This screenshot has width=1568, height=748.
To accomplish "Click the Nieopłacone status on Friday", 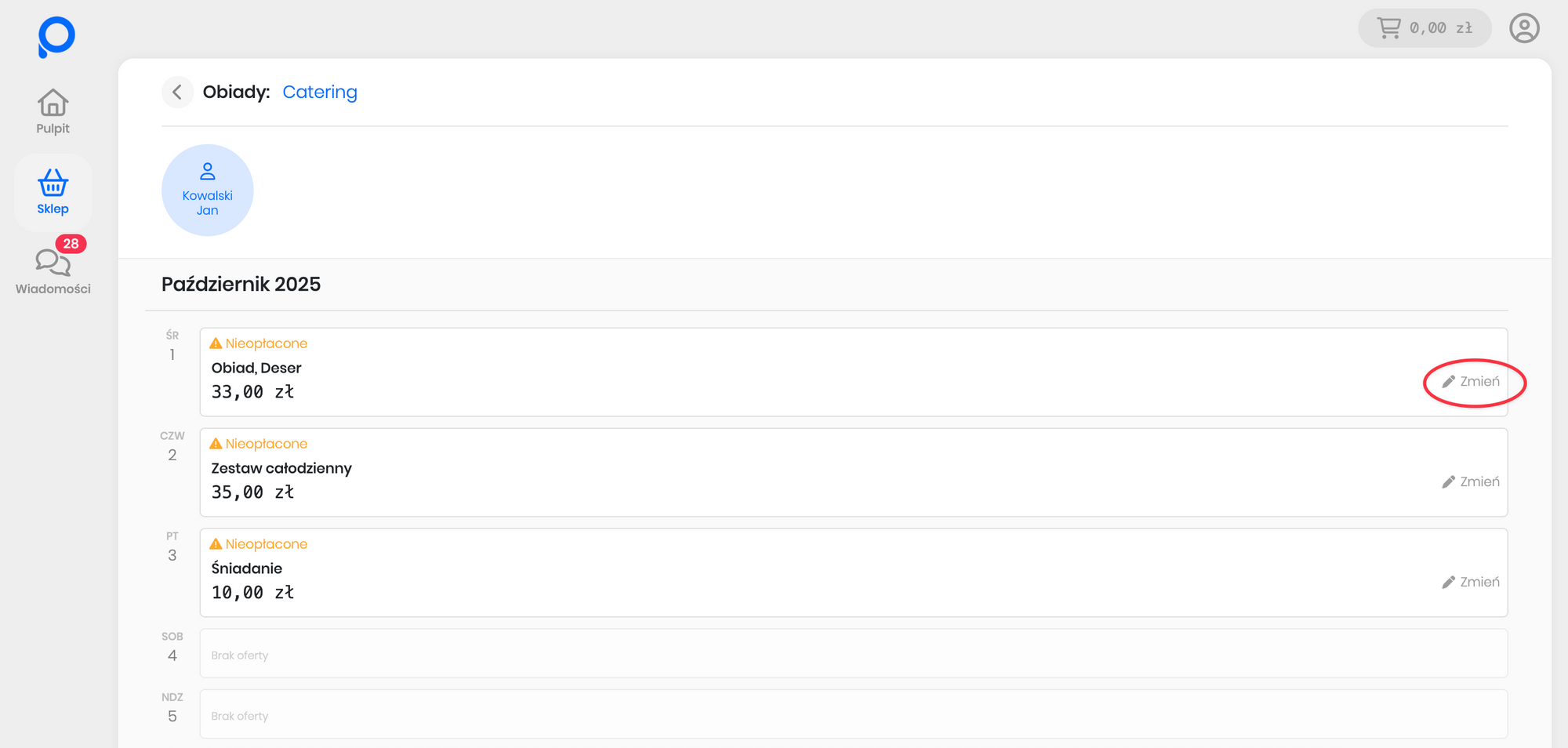I will [266, 544].
